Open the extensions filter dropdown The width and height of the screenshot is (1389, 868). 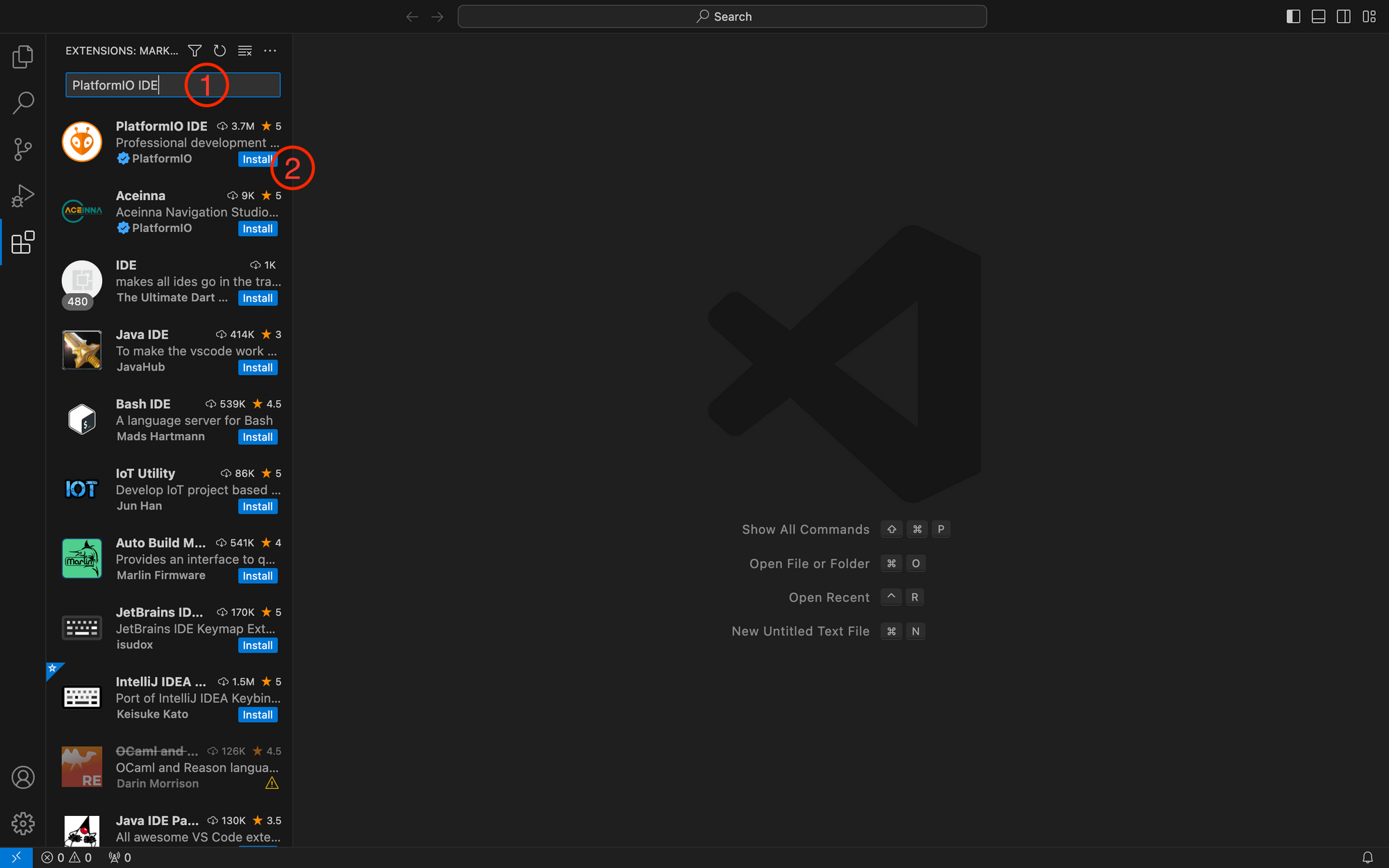click(194, 51)
